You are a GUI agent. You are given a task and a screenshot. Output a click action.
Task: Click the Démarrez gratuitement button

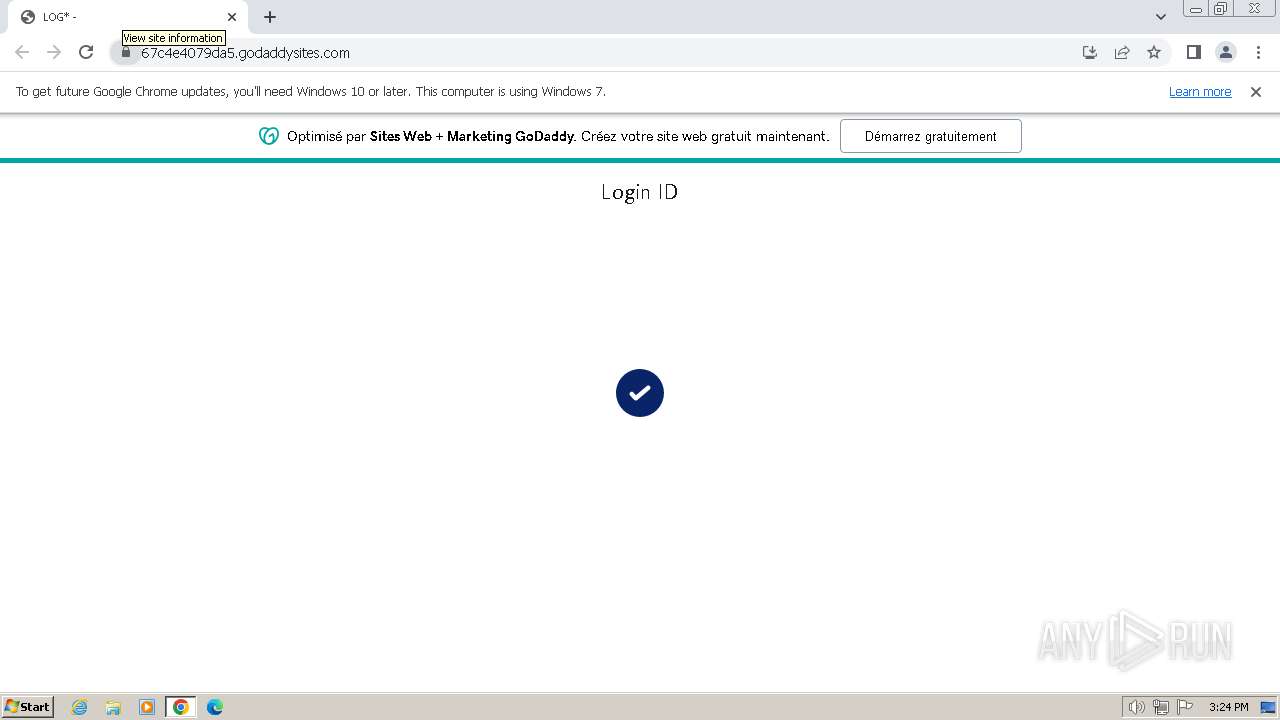931,136
